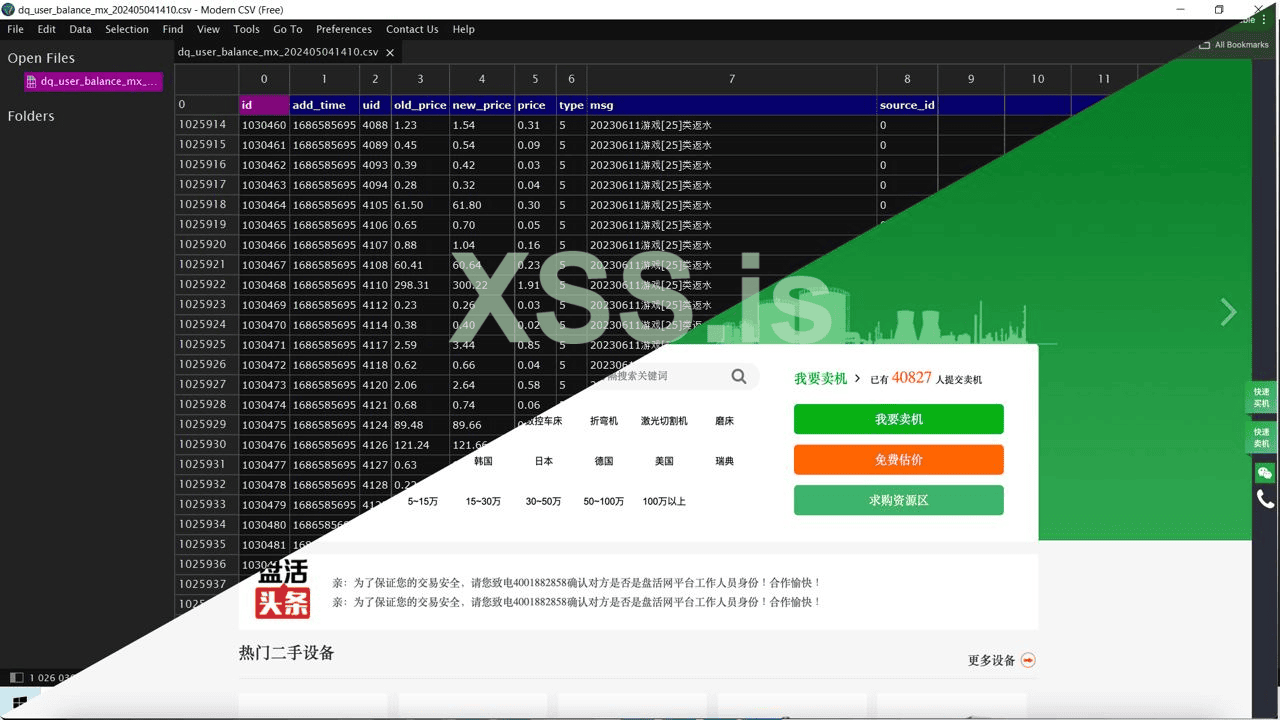Screen dimensions: 1280x720
Task: Pick the 100万以上 price range
Action: (x=664, y=501)
